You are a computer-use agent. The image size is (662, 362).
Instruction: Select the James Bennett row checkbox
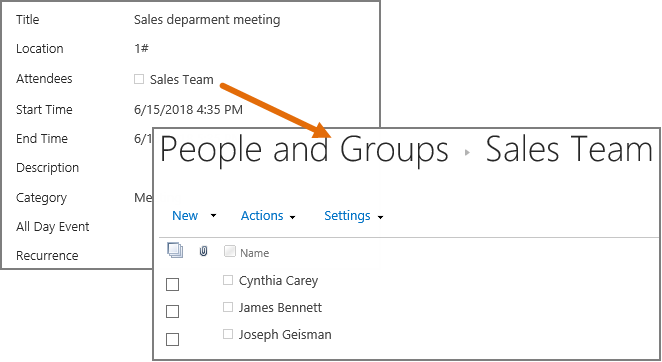(172, 311)
